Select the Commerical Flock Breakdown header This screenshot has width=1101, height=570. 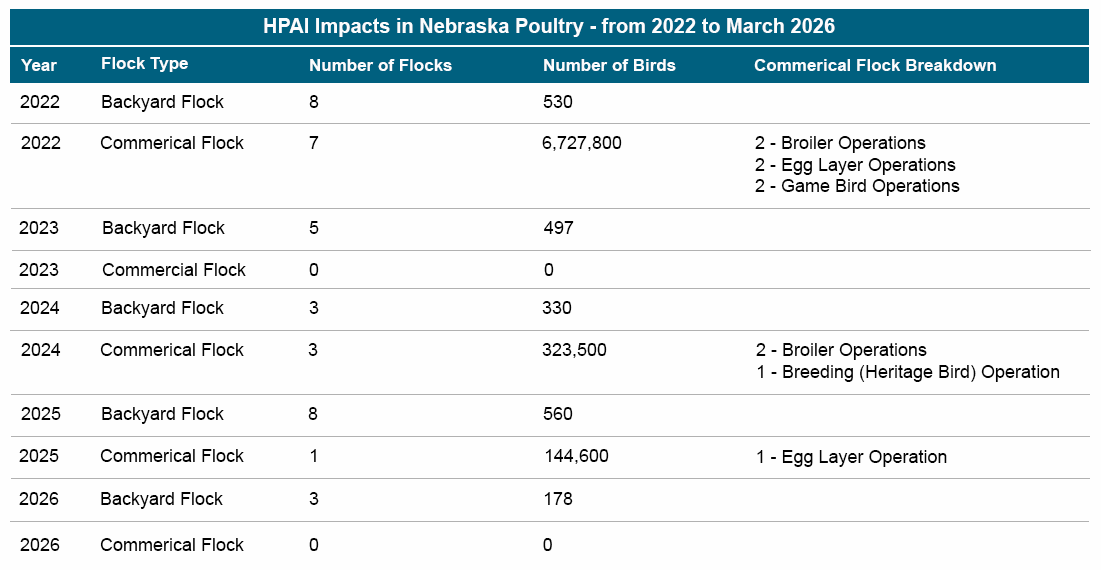pos(875,65)
